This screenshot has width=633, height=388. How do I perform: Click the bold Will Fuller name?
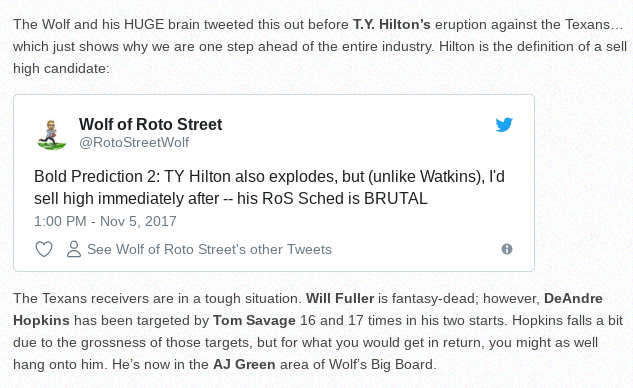tap(340, 298)
